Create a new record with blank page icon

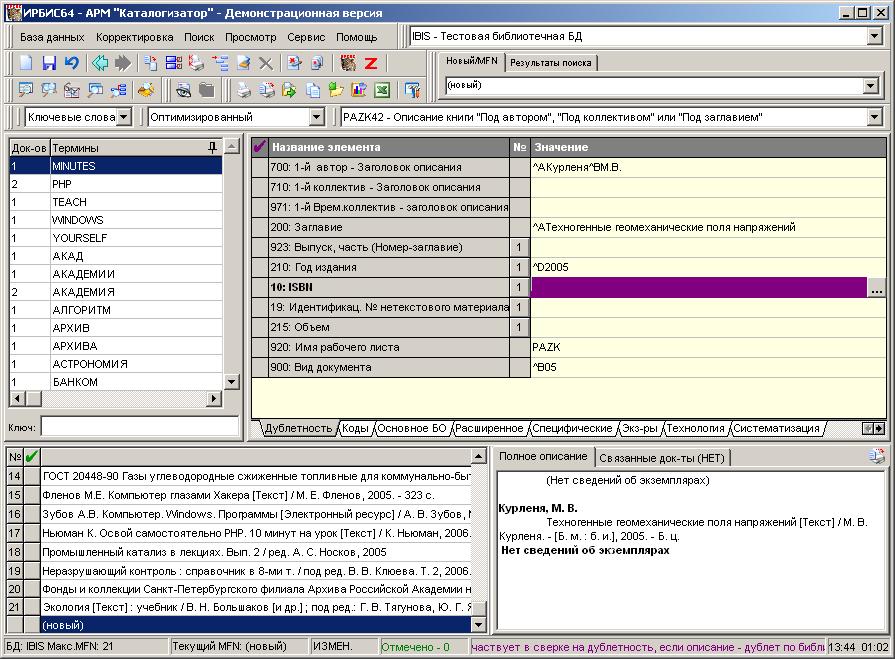pyautogui.click(x=27, y=63)
